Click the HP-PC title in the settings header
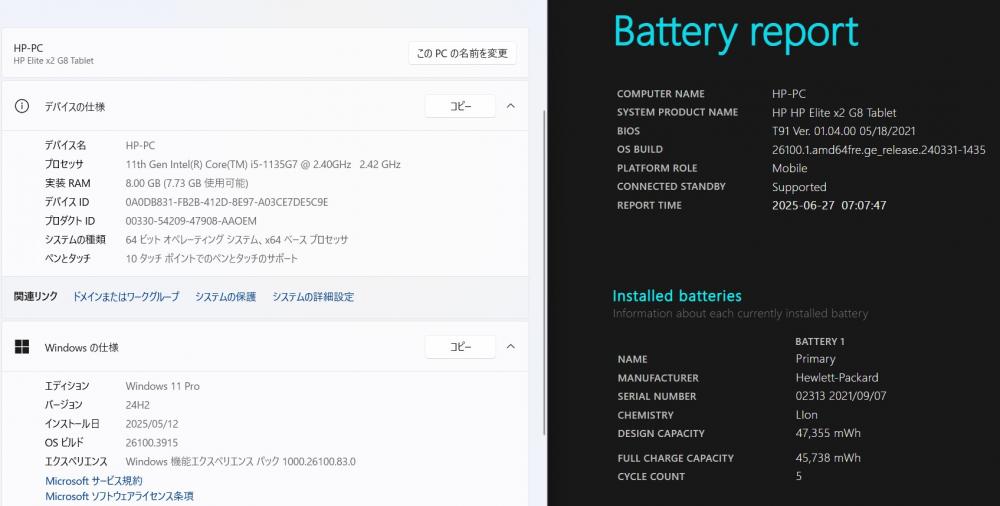Image resolution: width=1000 pixels, height=506 pixels. (28, 48)
